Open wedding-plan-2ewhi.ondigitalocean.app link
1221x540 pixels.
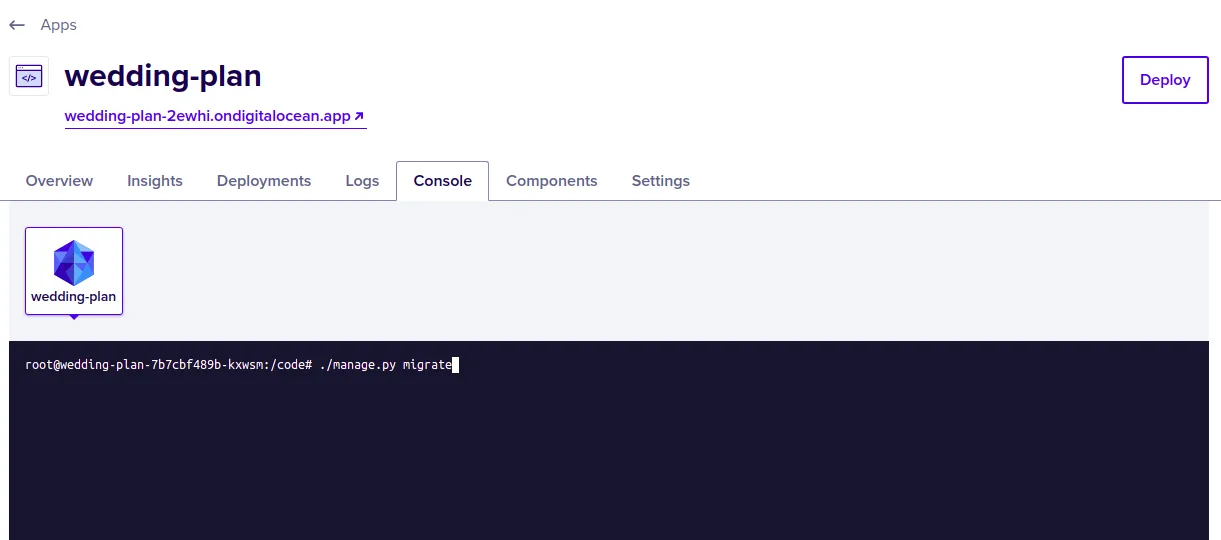point(214,116)
